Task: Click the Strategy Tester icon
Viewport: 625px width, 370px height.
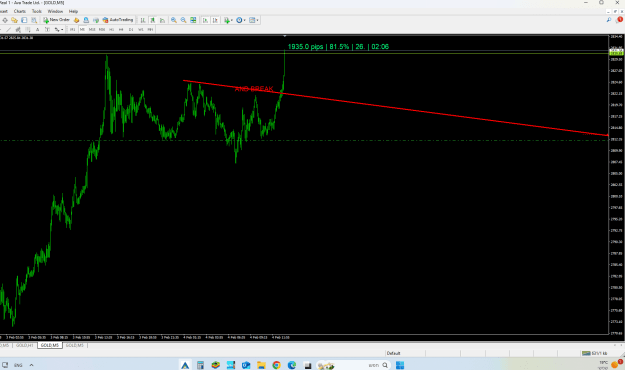Action: [96, 20]
